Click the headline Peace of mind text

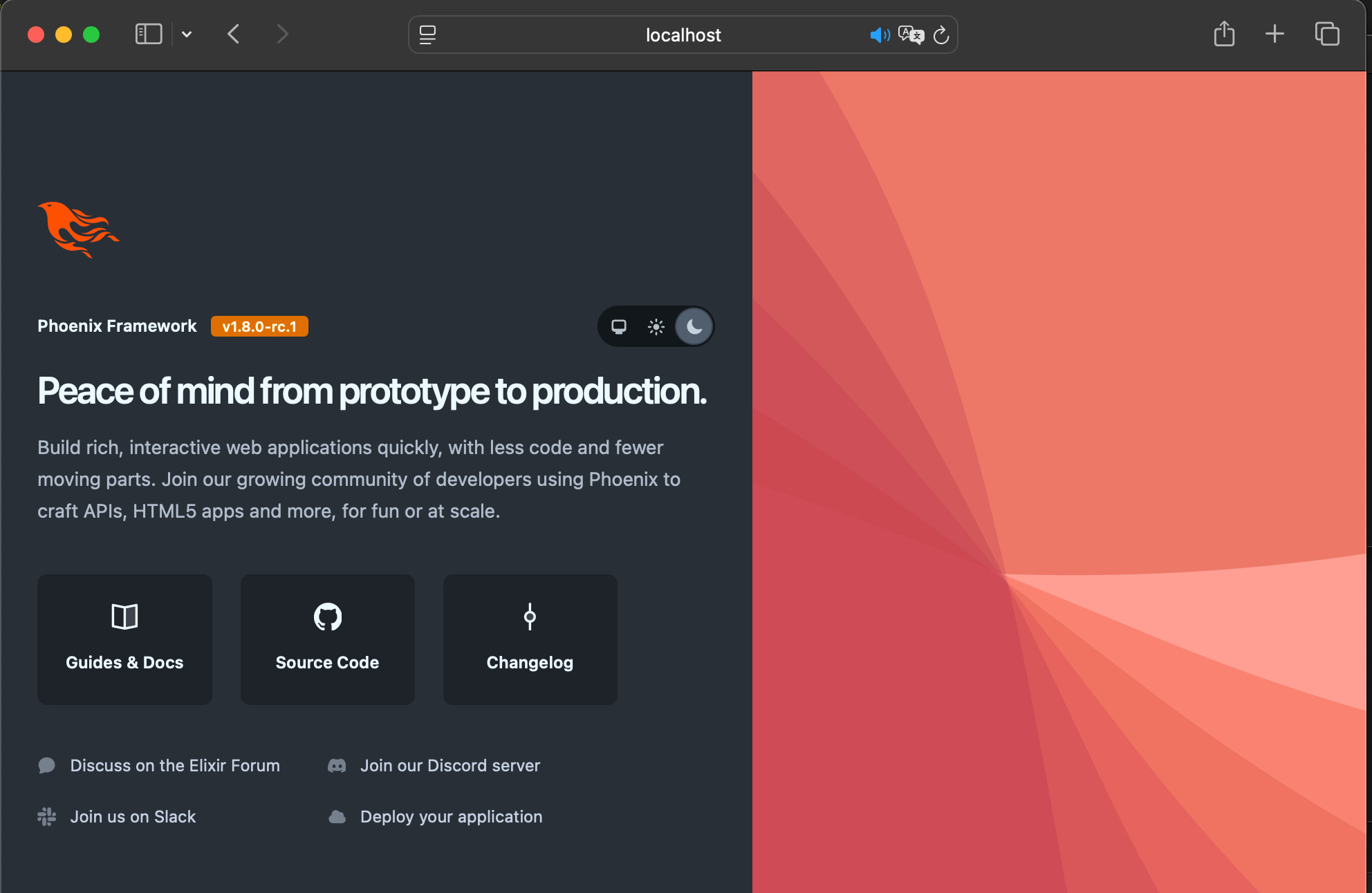point(372,391)
